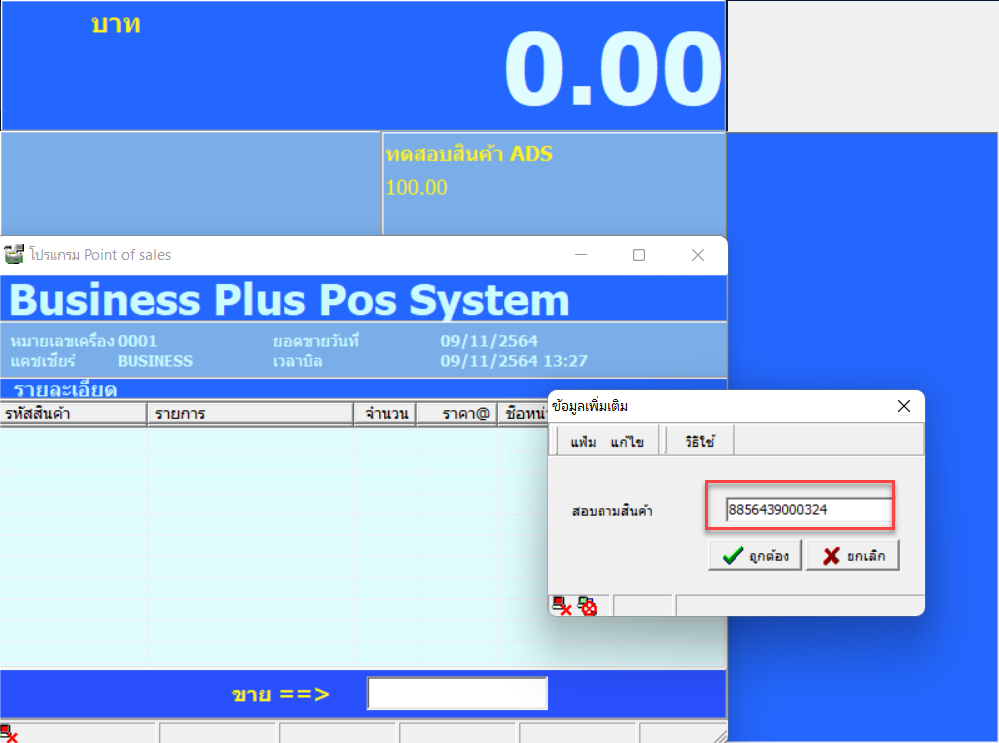
Task: Click the disconnected icon in main window status bar
Action: [9, 734]
